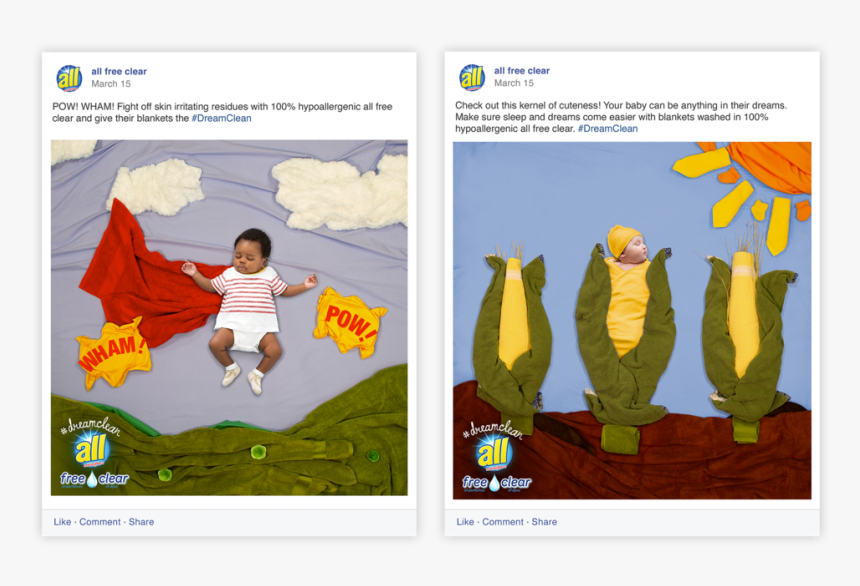Viewport: 860px width, 586px height.
Task: Click the all free clear logo in corn photo
Action: coord(497,456)
